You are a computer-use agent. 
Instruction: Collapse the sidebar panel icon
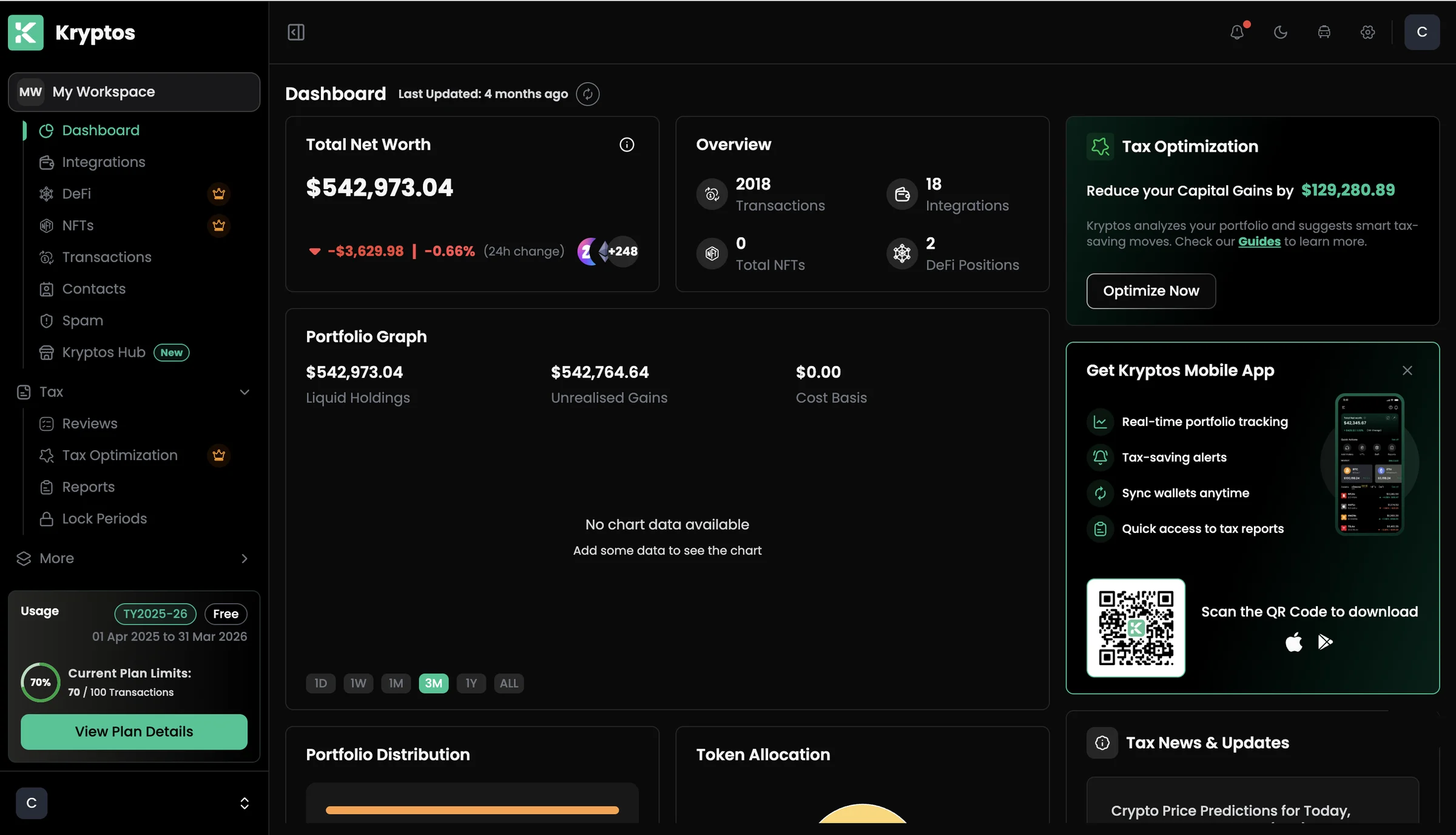pyautogui.click(x=296, y=32)
